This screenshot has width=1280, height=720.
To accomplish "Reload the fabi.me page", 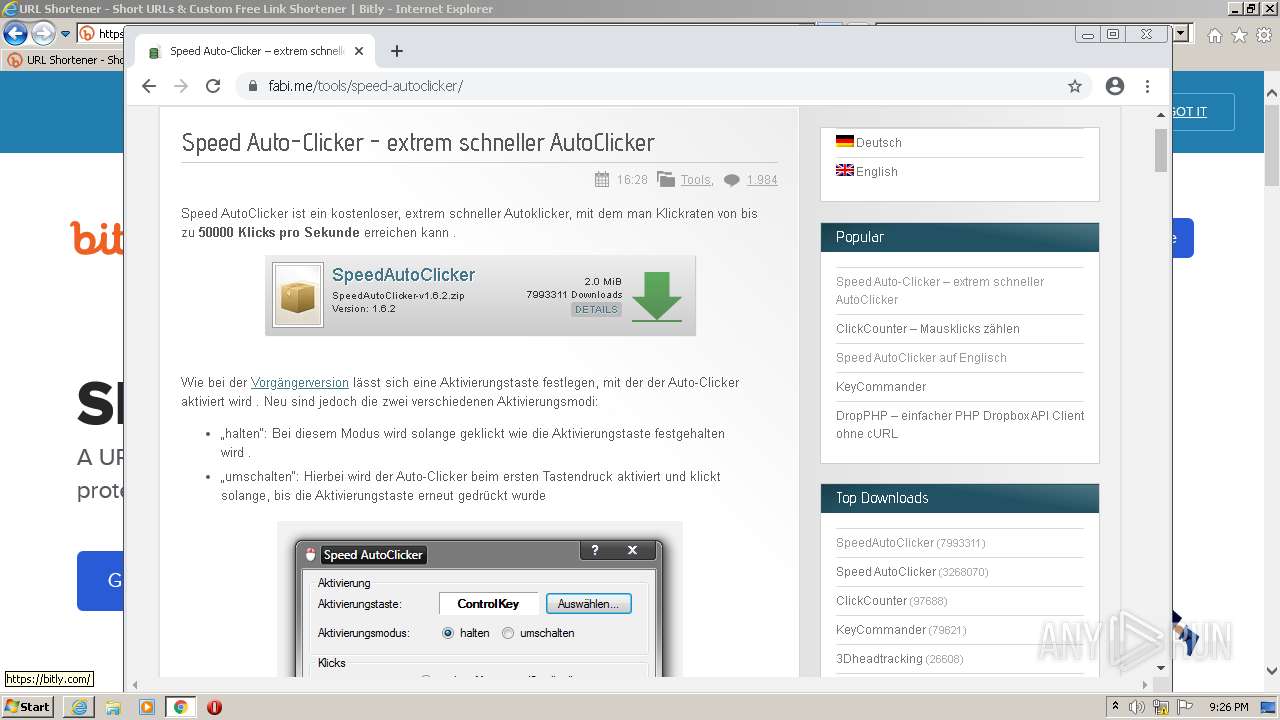I will pyautogui.click(x=213, y=86).
